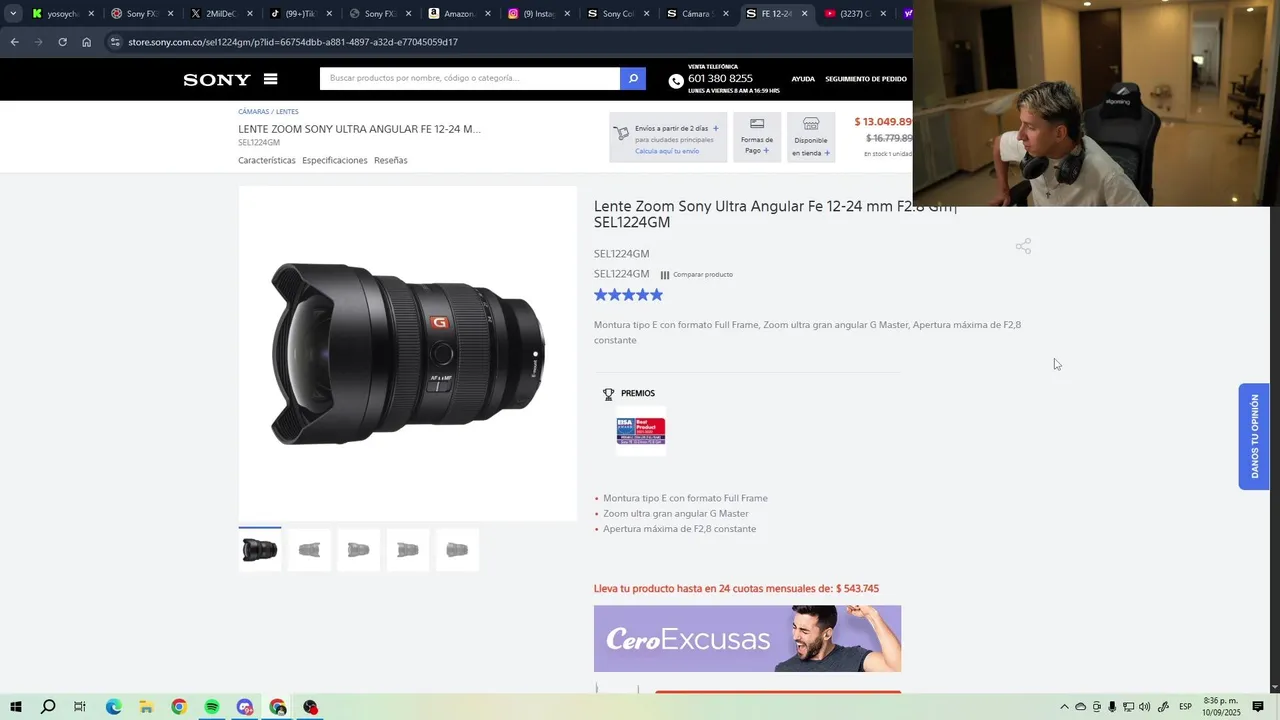Switch to the (99+) TikTok browser tab

click(300, 14)
